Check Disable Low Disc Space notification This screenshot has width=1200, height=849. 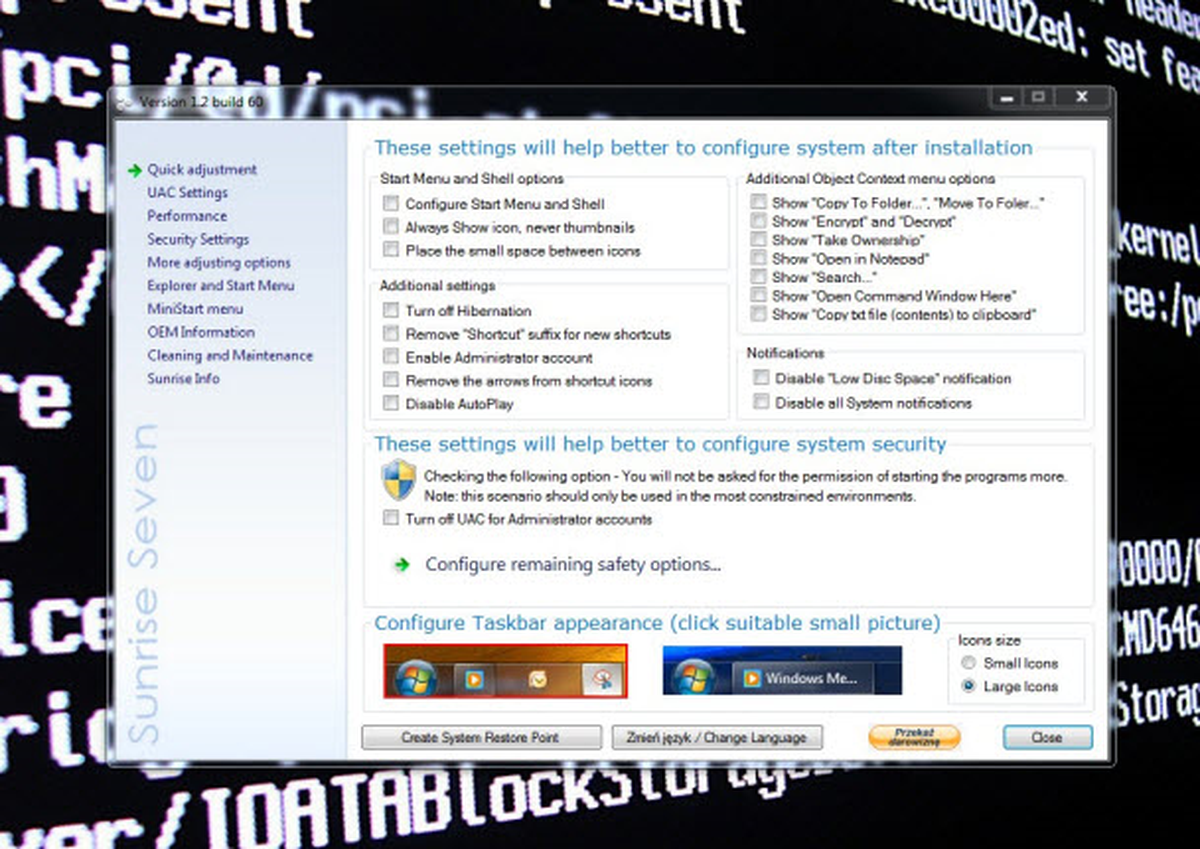tap(762, 378)
